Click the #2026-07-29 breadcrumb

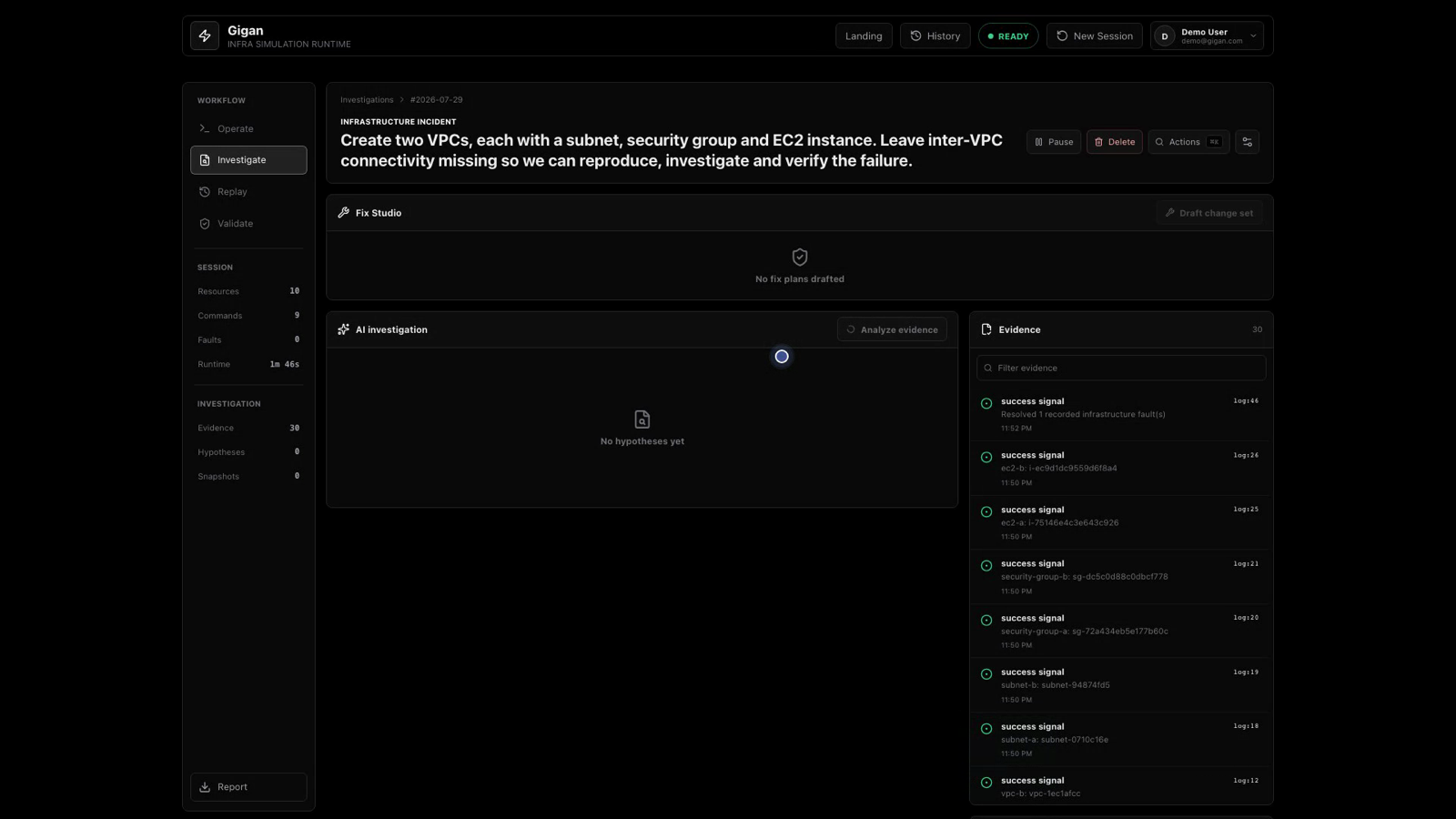437,100
